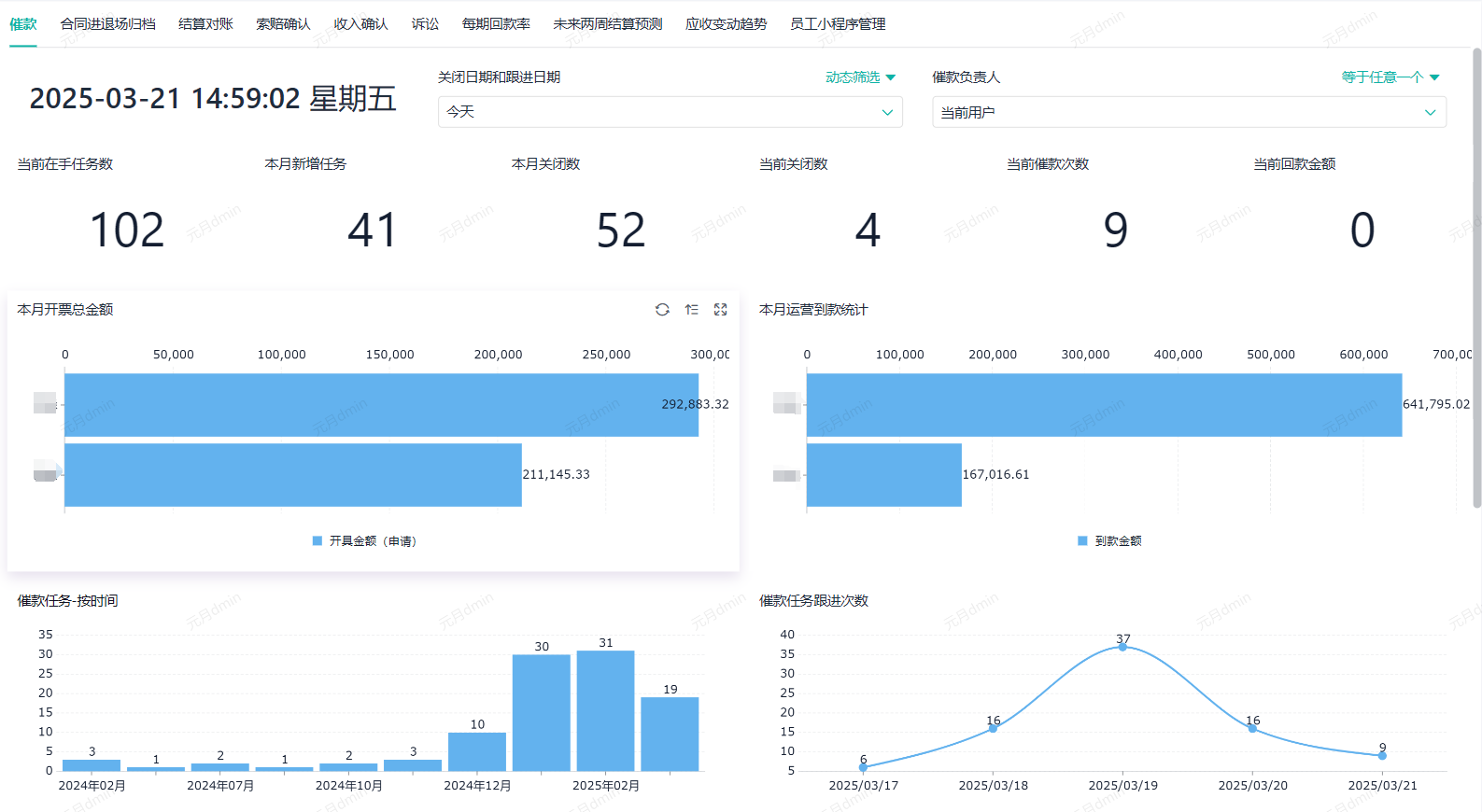1482x812 pixels.
Task: Click the 当前在手任务数 value 102
Action: tap(127, 231)
